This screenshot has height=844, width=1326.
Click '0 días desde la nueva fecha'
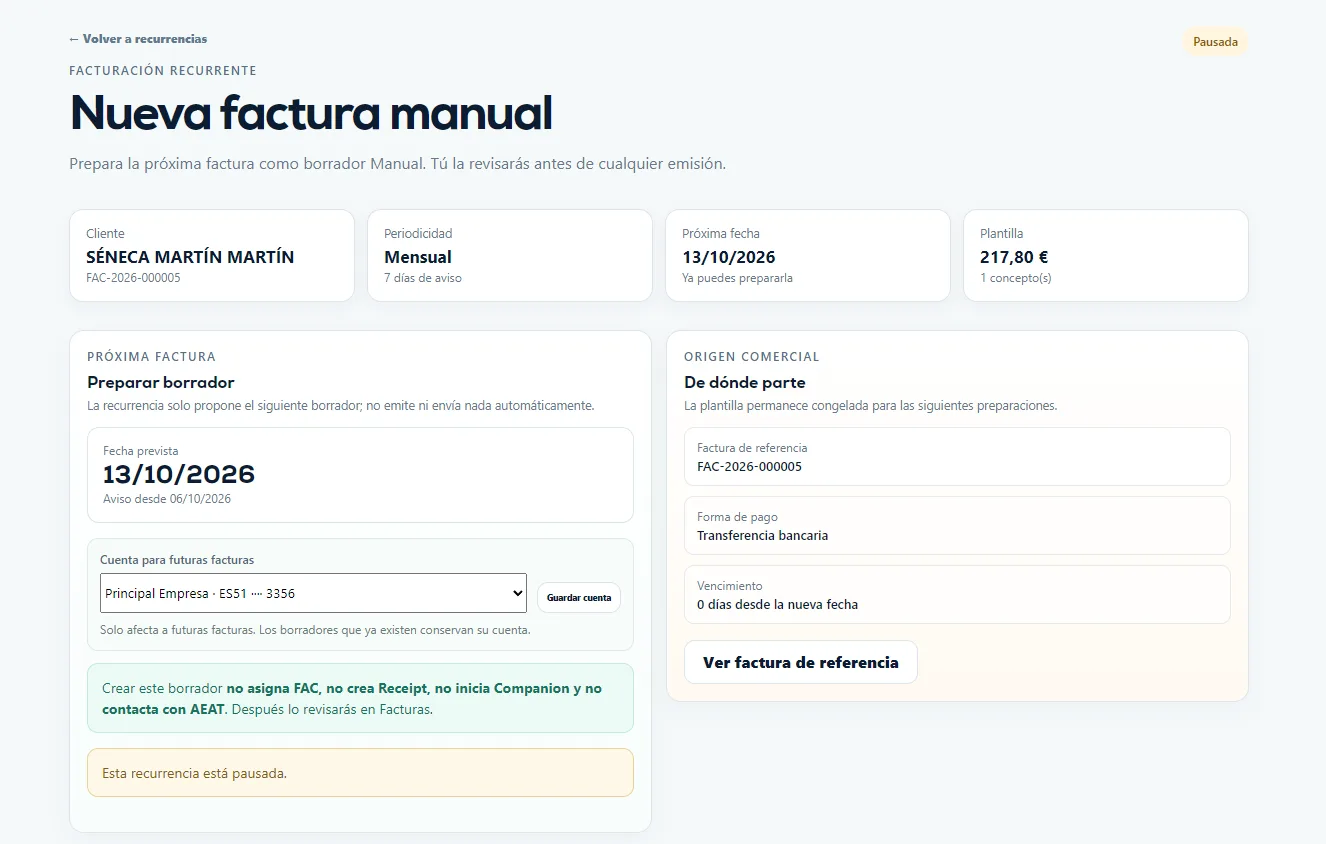pyautogui.click(x=777, y=605)
